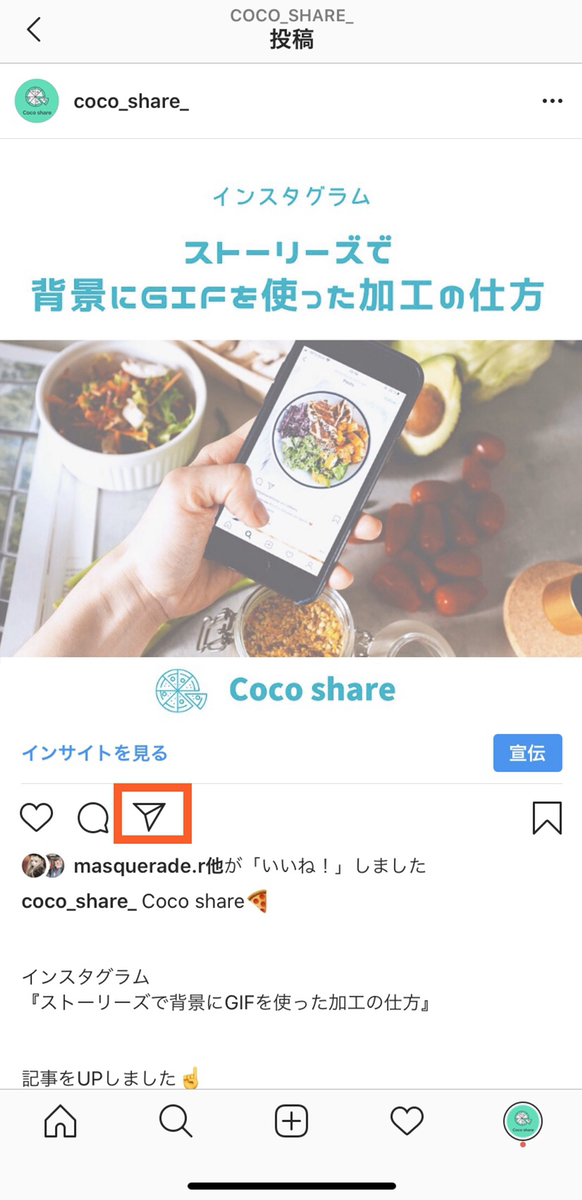The image size is (582, 1200).
Task: Save the post with bookmark icon
Action: [547, 818]
